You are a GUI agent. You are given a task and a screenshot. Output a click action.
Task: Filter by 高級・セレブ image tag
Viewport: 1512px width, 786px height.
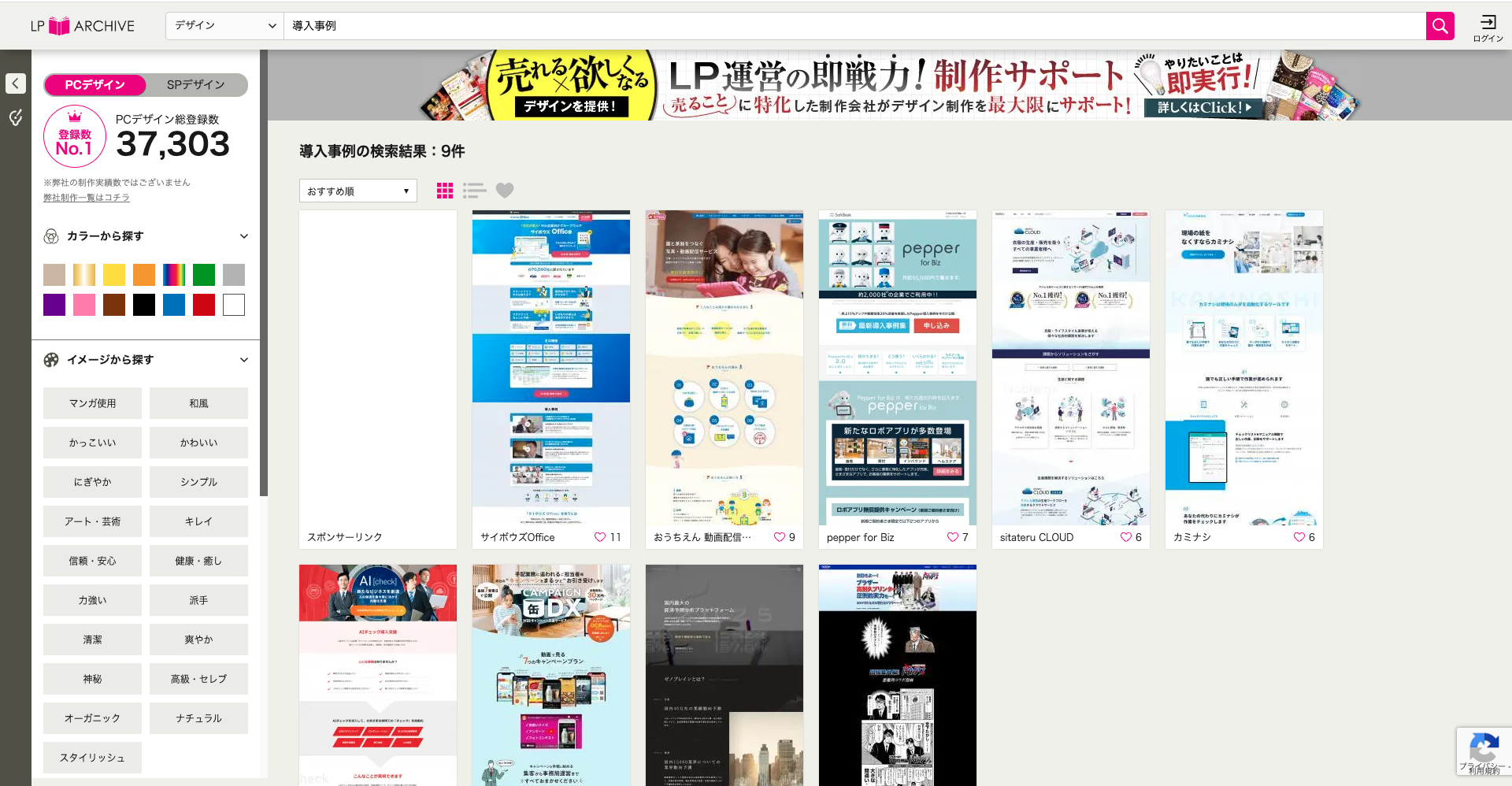198,679
